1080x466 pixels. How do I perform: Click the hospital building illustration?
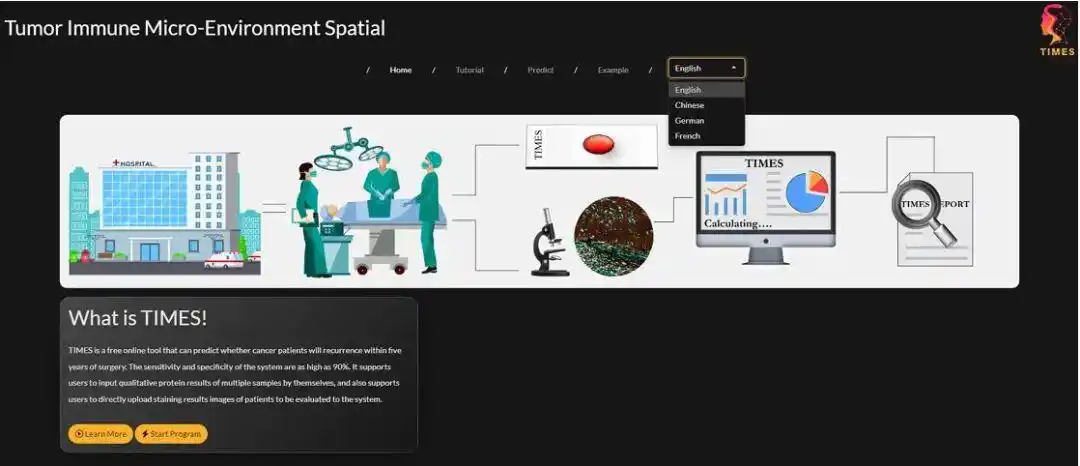click(165, 213)
